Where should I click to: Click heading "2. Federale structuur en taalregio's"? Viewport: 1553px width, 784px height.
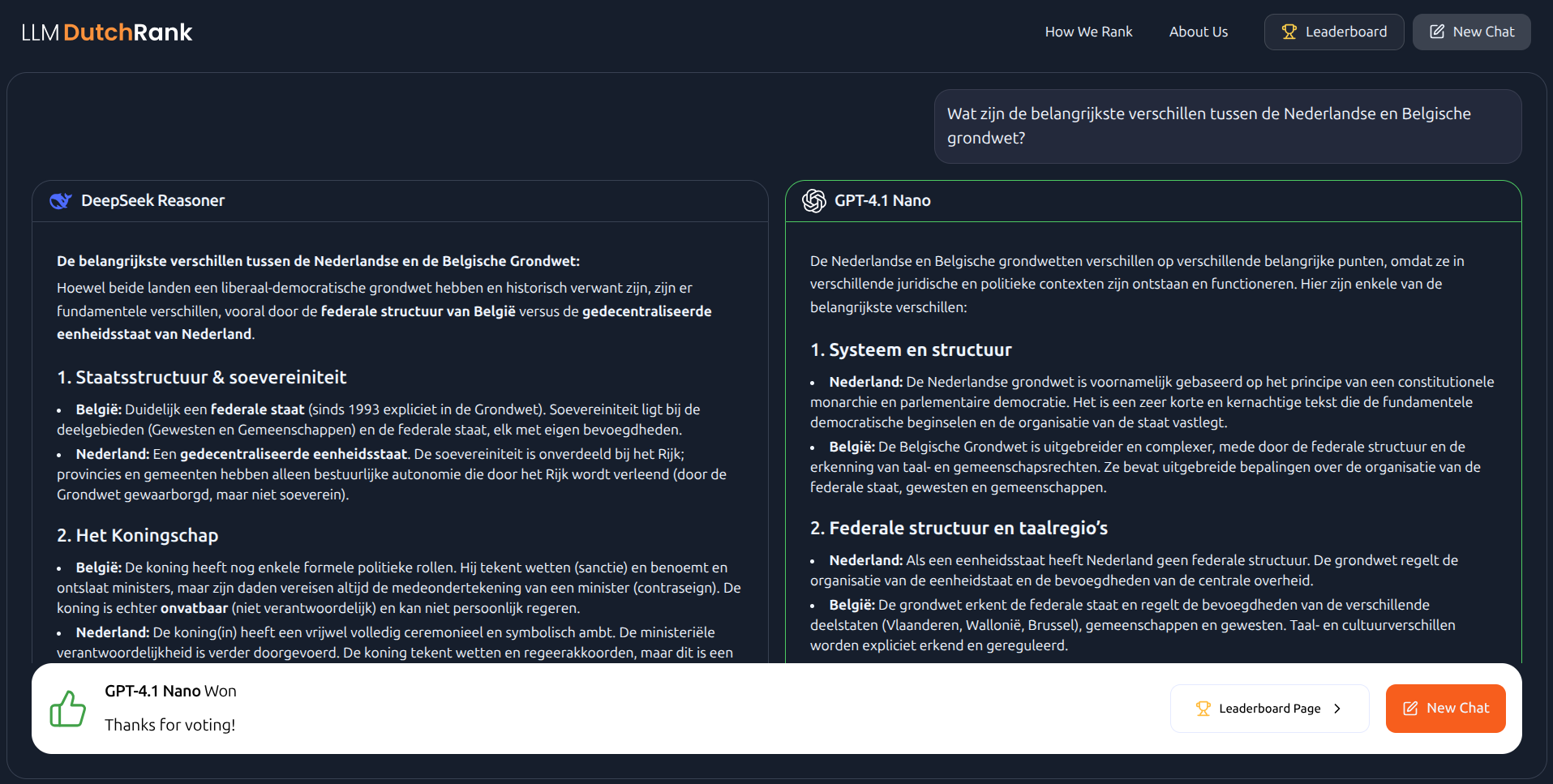tap(959, 529)
